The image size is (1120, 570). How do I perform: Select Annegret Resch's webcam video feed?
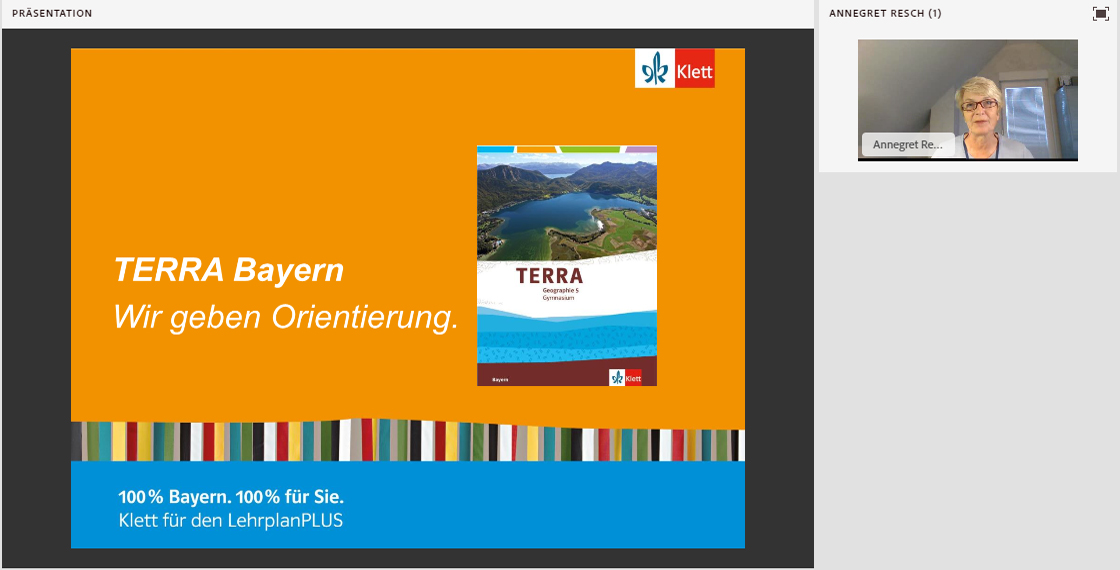click(x=967, y=100)
